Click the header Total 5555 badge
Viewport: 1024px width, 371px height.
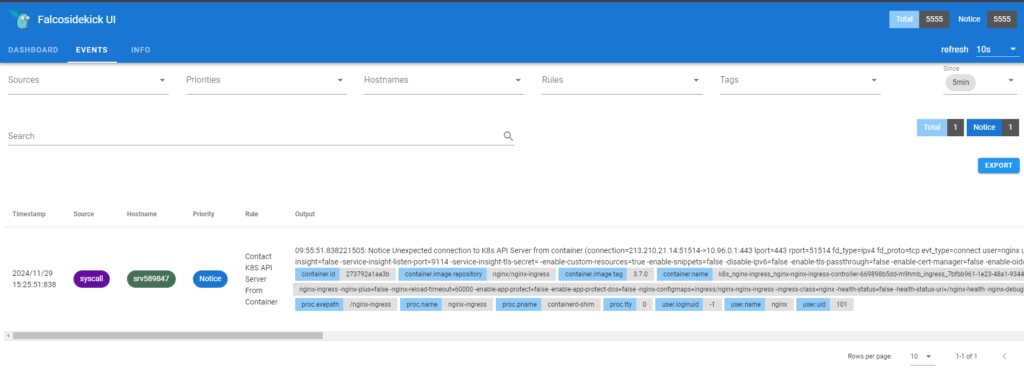coord(920,20)
